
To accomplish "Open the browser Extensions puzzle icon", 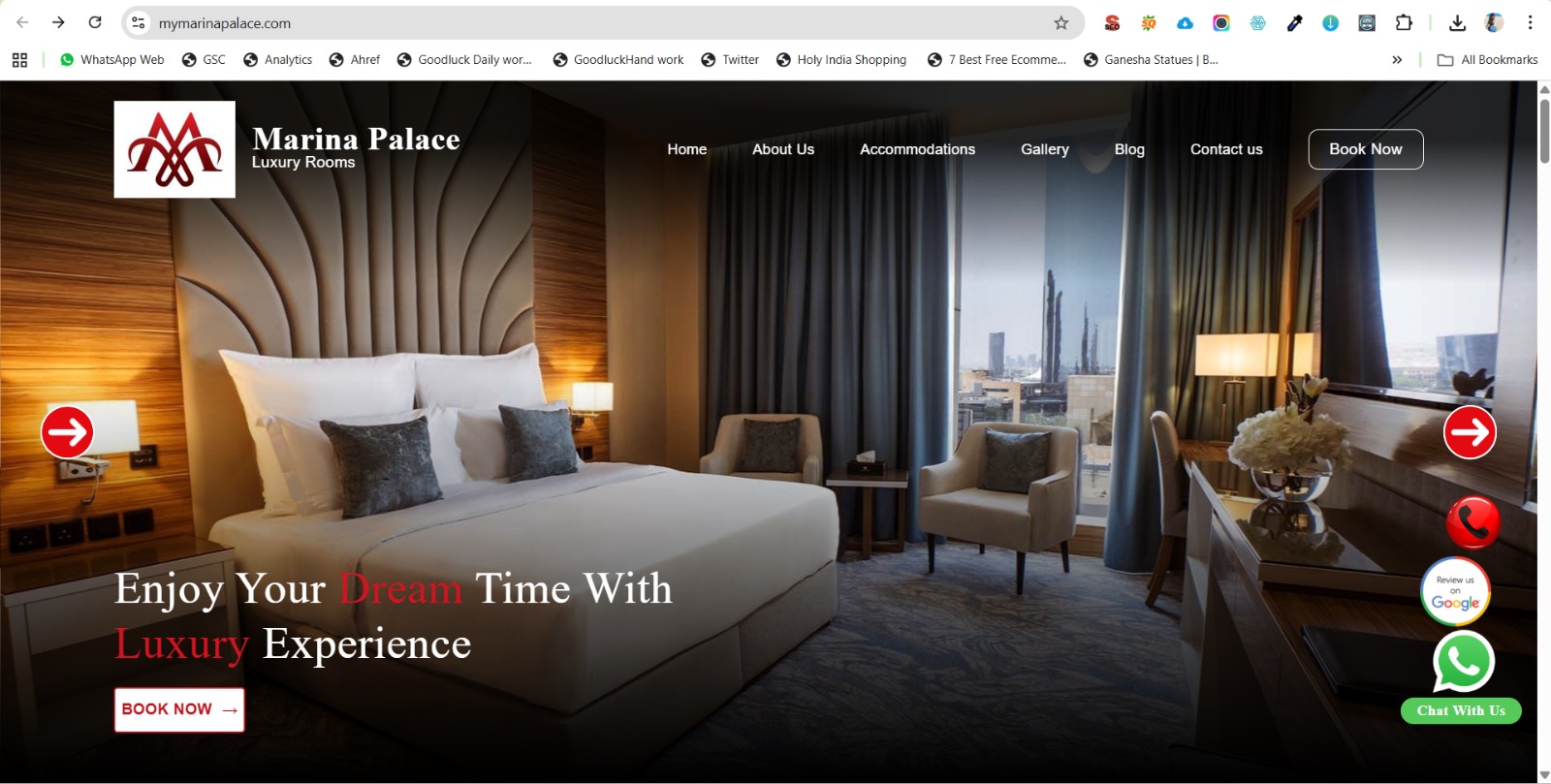I will coord(1404,22).
